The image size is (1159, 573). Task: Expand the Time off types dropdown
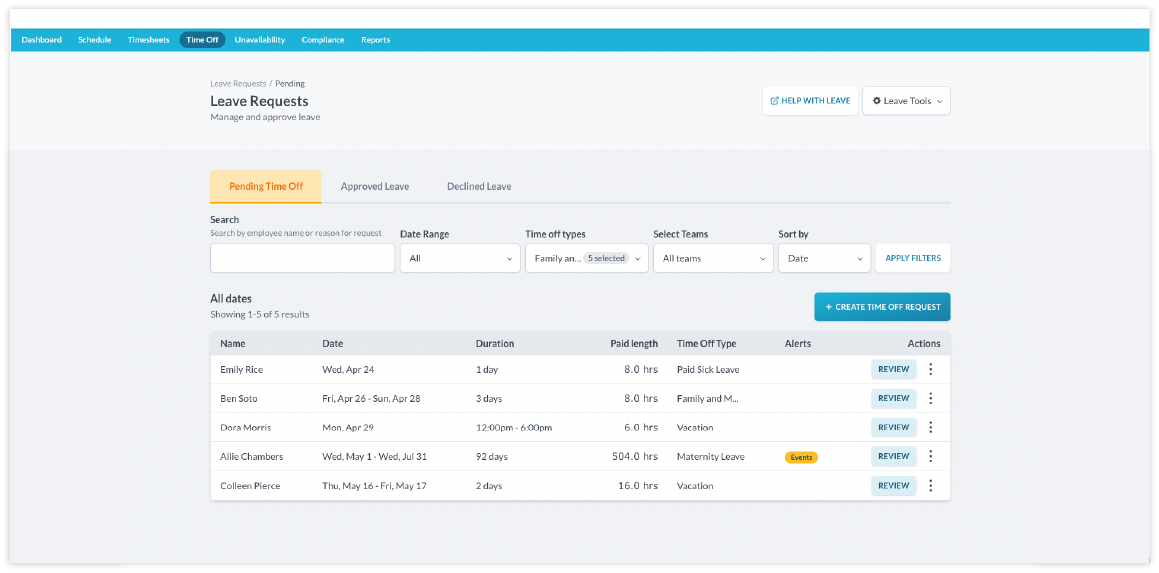(x=586, y=258)
